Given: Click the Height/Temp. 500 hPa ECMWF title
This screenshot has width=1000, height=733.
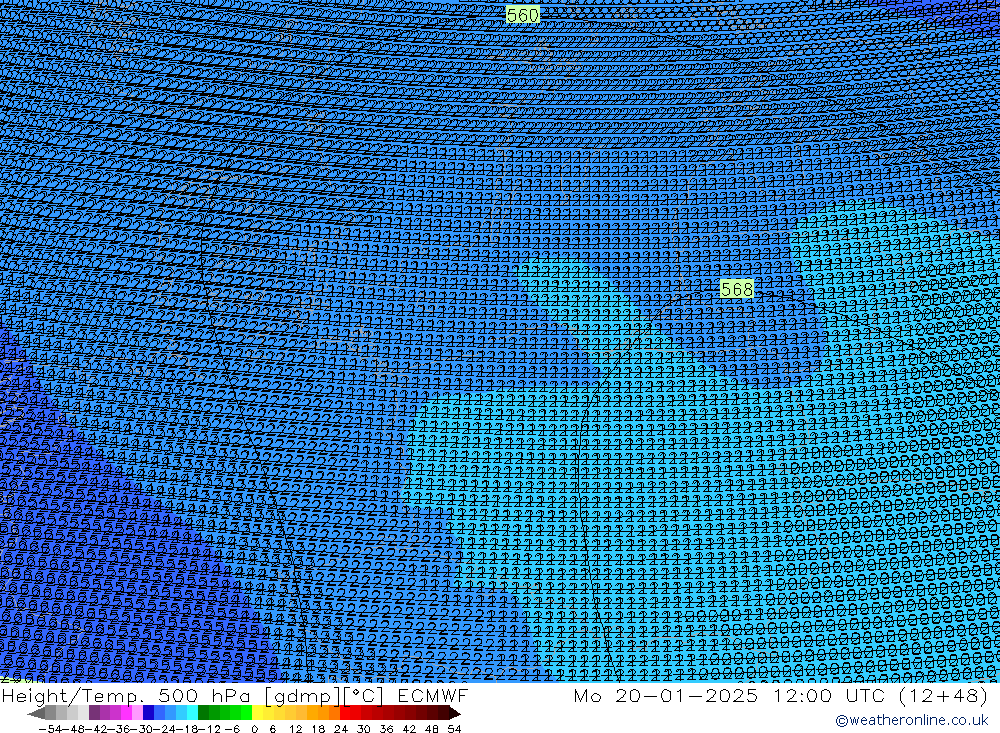Looking at the screenshot, I should tap(235, 695).
